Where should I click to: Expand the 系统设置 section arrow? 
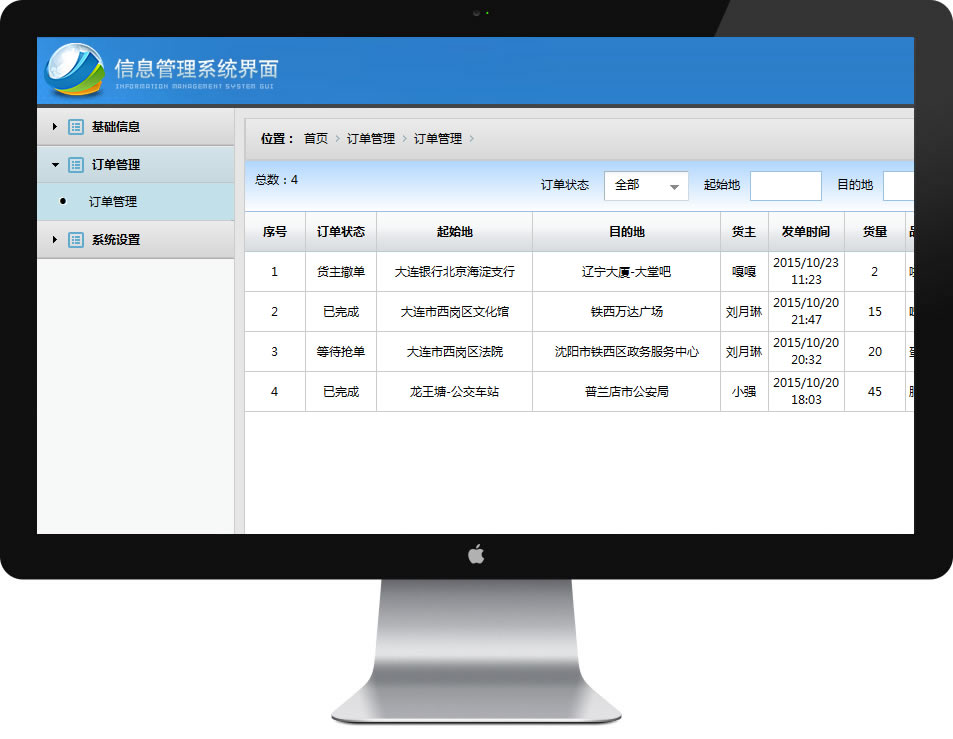(55, 240)
